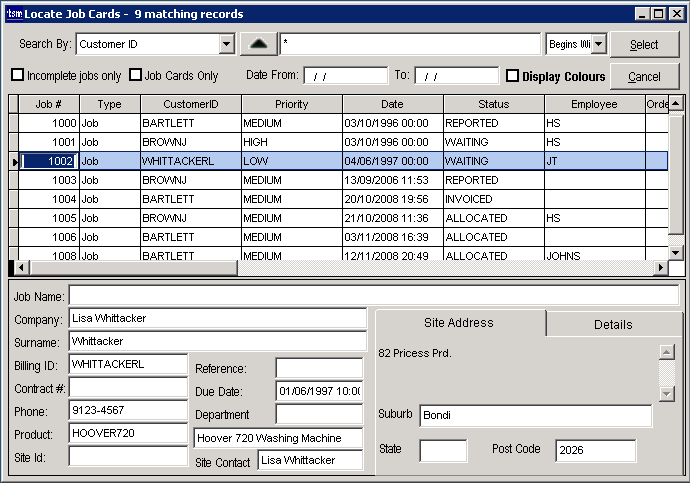Sort by the Priority column header
This screenshot has width=690, height=483.
coord(291,104)
